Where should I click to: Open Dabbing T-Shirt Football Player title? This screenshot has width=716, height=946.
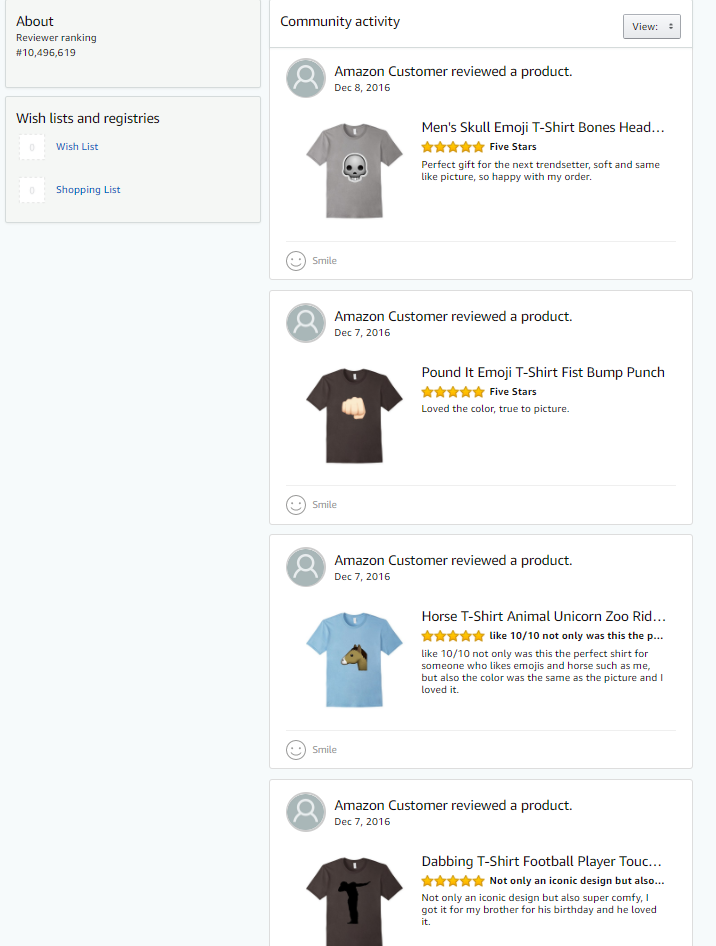pyautogui.click(x=542, y=862)
